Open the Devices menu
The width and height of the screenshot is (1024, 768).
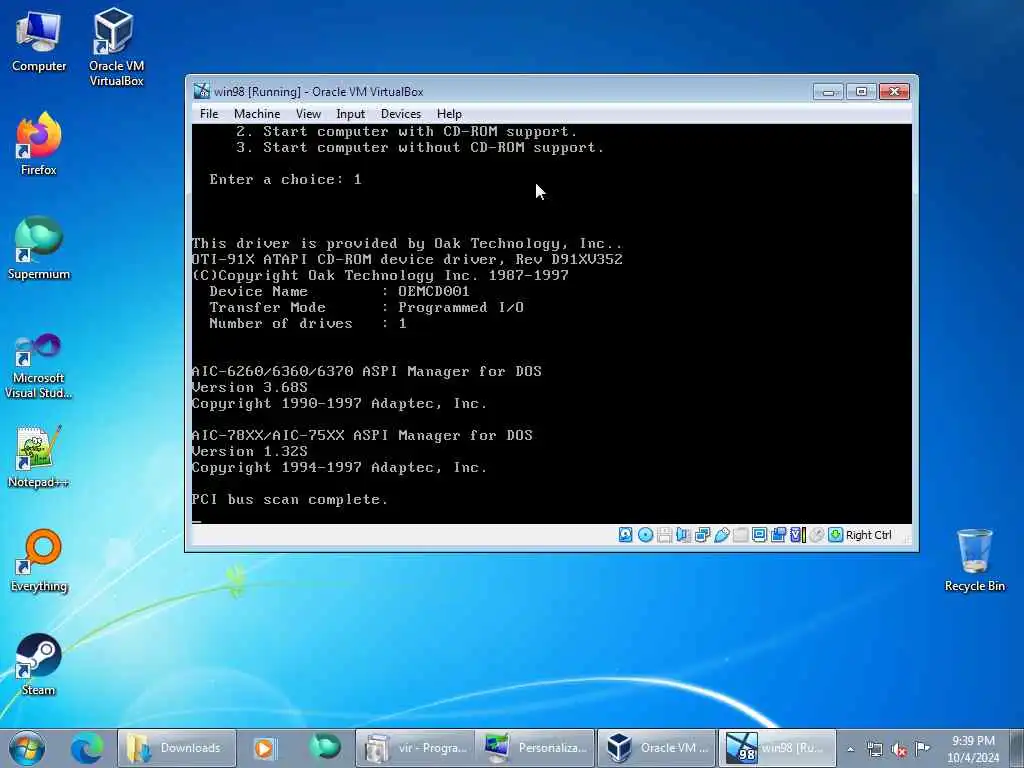[x=400, y=114]
